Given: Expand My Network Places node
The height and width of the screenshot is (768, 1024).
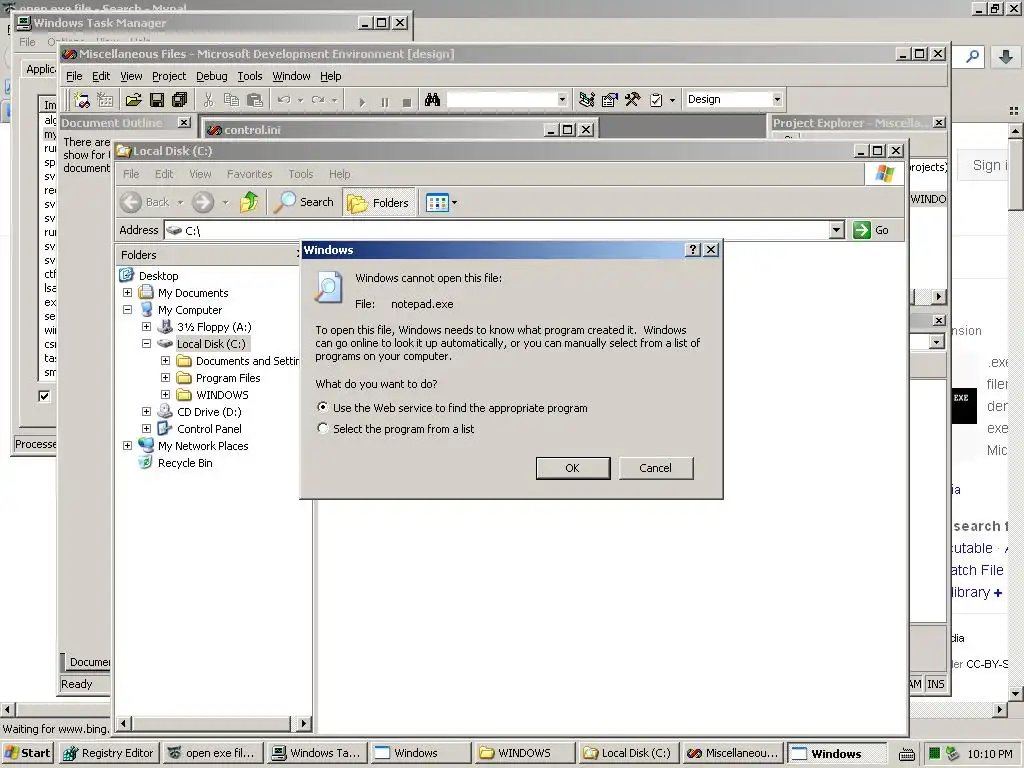Looking at the screenshot, I should [127, 445].
